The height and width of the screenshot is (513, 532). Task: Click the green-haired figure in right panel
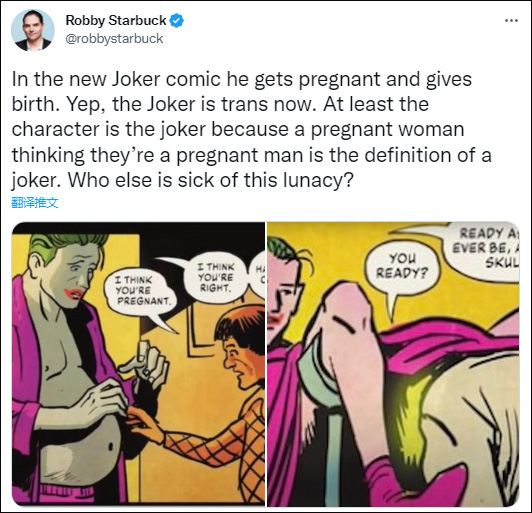283,292
